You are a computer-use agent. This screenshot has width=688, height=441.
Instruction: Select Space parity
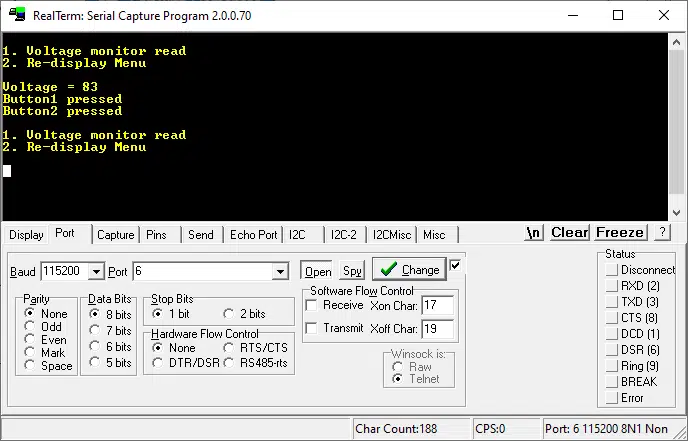coord(49,366)
